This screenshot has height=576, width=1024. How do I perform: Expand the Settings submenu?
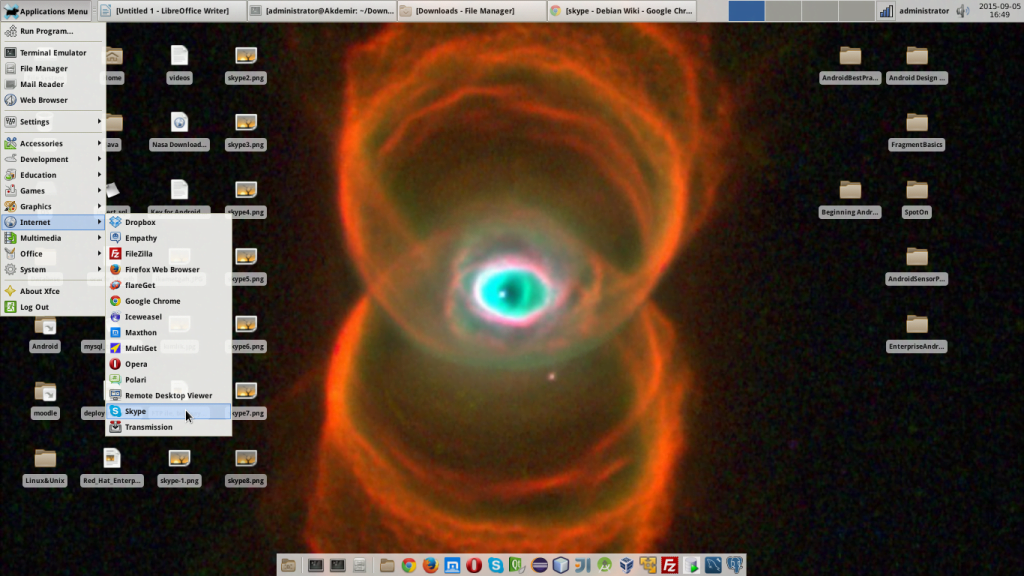click(x=40, y=121)
